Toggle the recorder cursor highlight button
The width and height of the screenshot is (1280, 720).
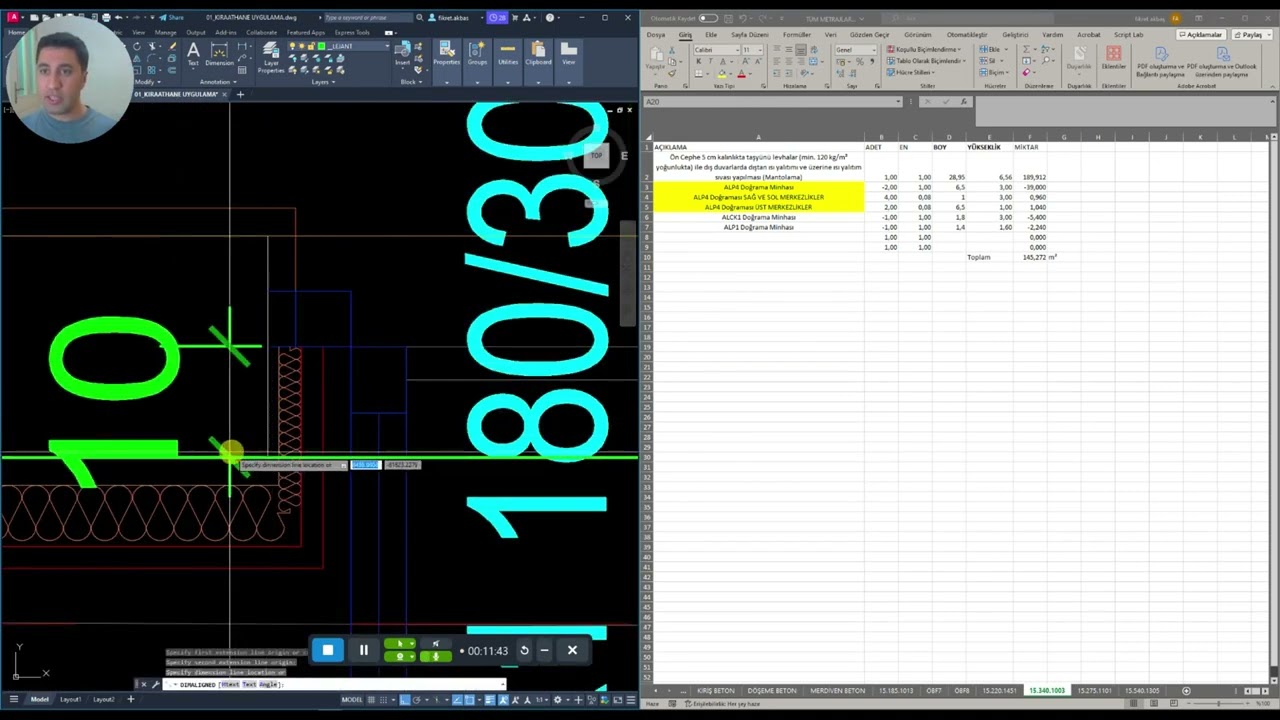[400, 644]
